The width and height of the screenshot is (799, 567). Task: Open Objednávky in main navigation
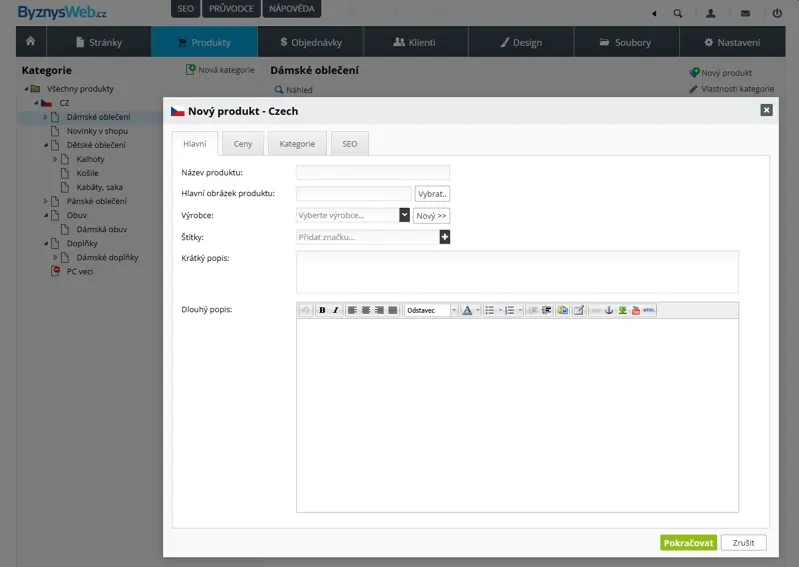tap(311, 42)
